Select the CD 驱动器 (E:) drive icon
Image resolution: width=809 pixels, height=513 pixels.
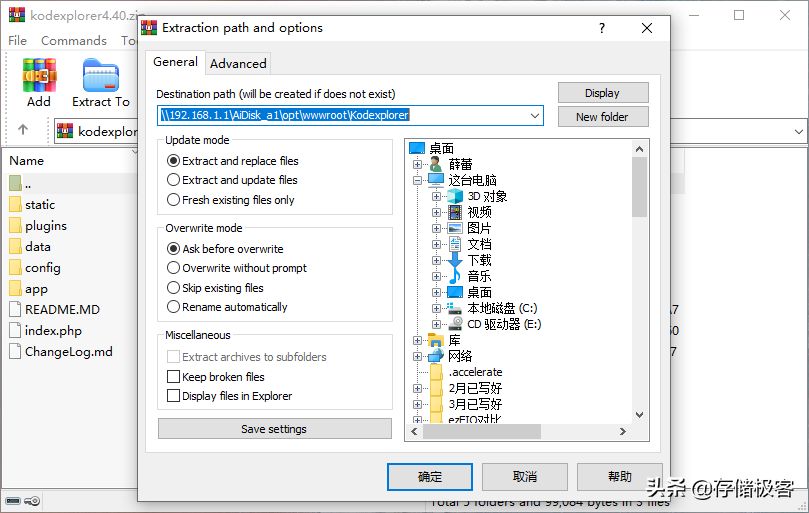455,324
